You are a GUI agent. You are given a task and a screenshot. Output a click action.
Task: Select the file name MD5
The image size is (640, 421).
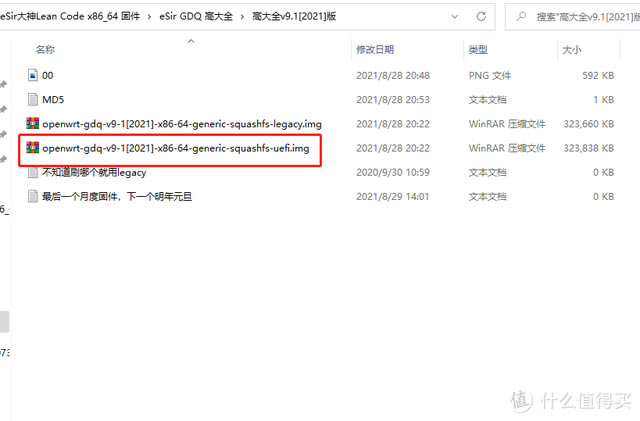pos(53,100)
